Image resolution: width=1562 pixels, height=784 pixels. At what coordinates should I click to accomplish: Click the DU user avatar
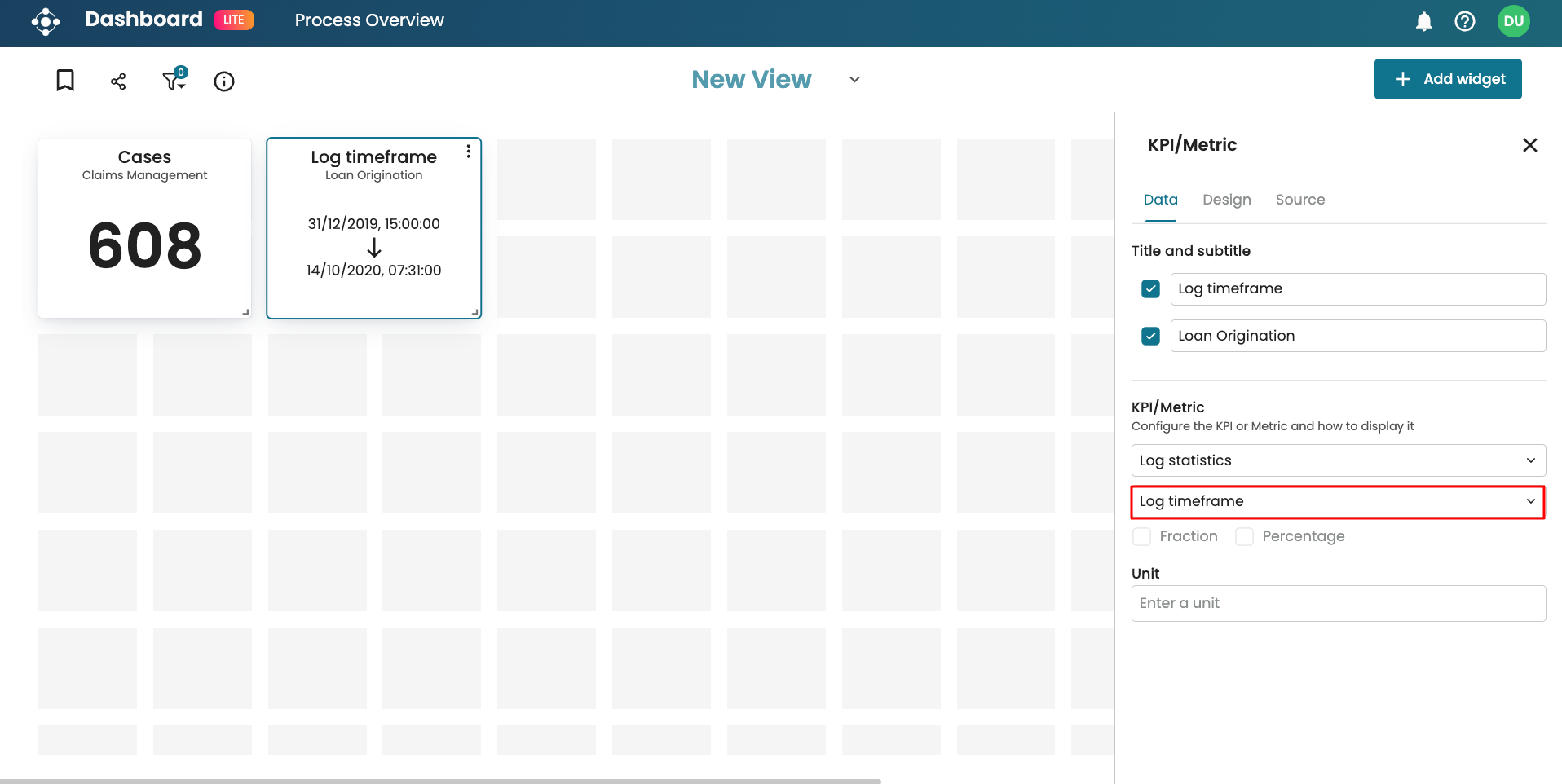(1513, 21)
